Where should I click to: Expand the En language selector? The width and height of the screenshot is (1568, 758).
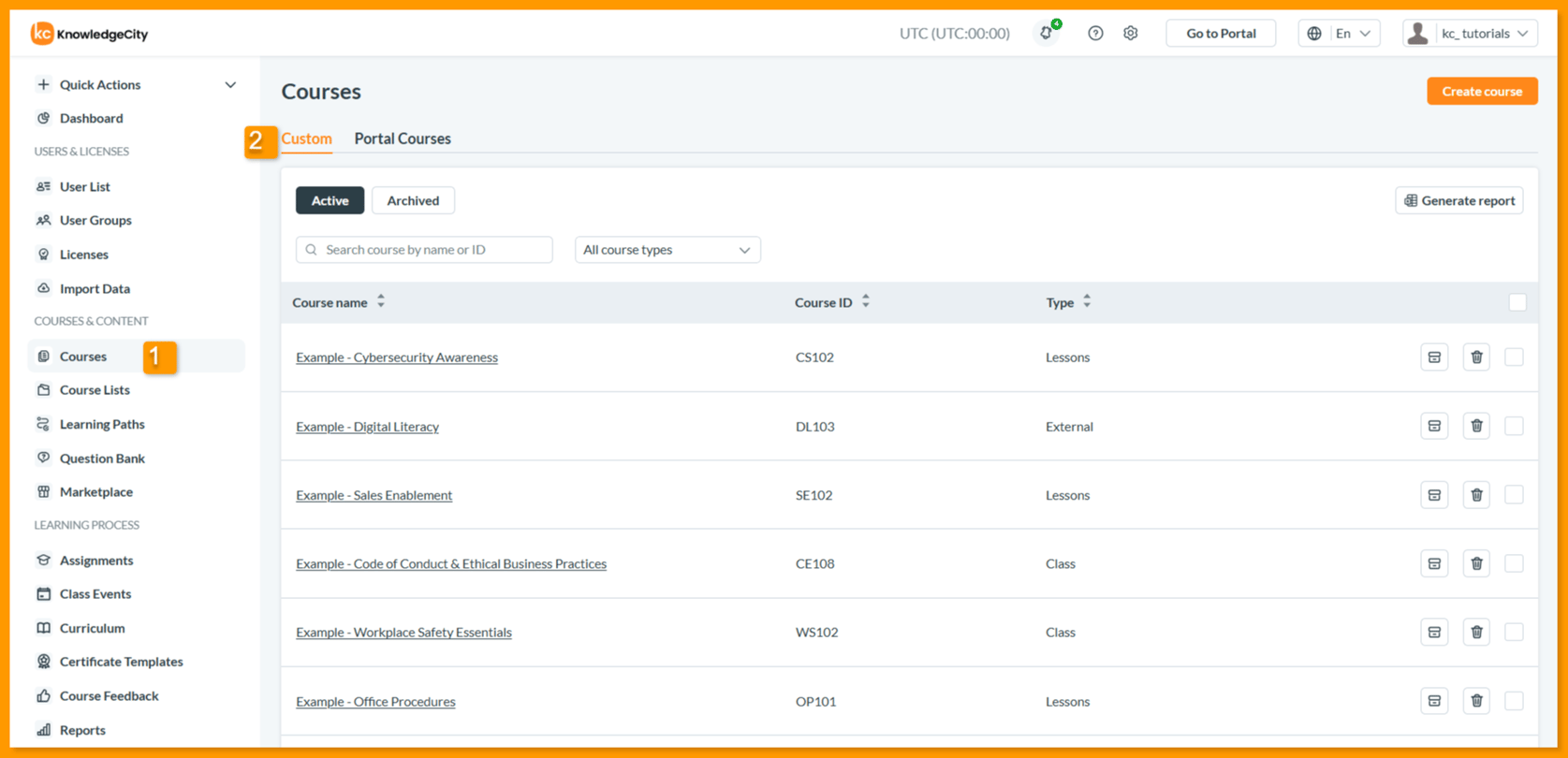tap(1340, 33)
